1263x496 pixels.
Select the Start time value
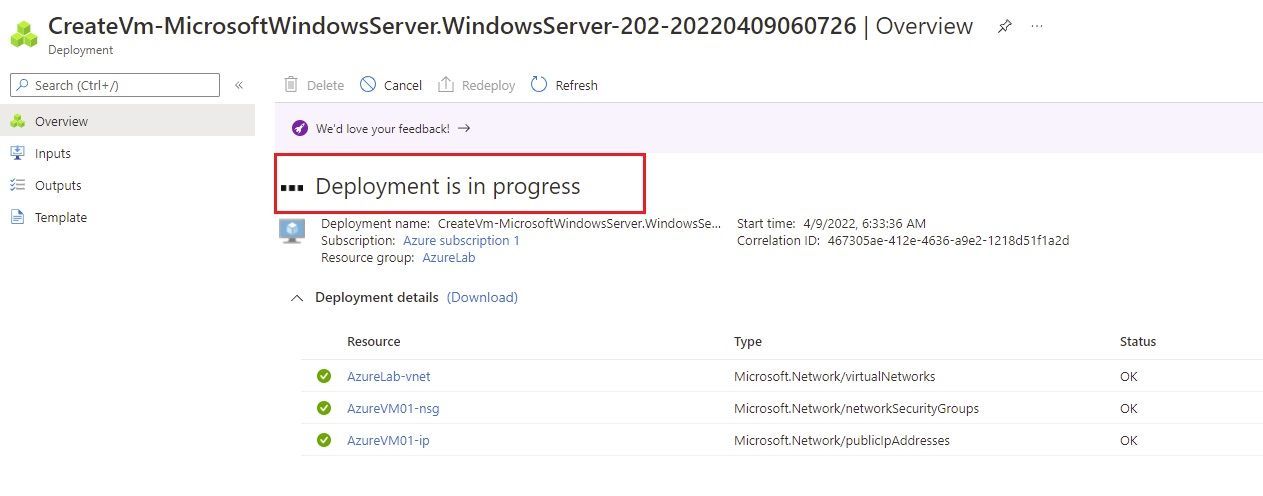[865, 223]
